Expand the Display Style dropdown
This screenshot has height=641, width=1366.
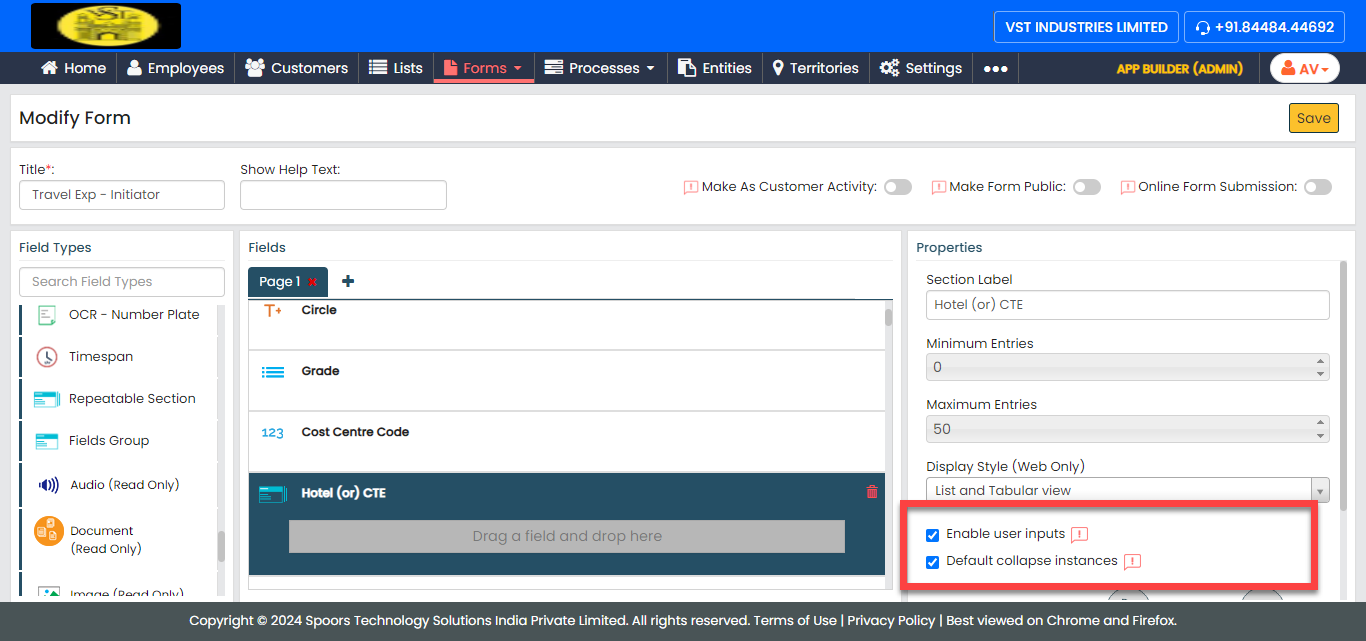1320,490
